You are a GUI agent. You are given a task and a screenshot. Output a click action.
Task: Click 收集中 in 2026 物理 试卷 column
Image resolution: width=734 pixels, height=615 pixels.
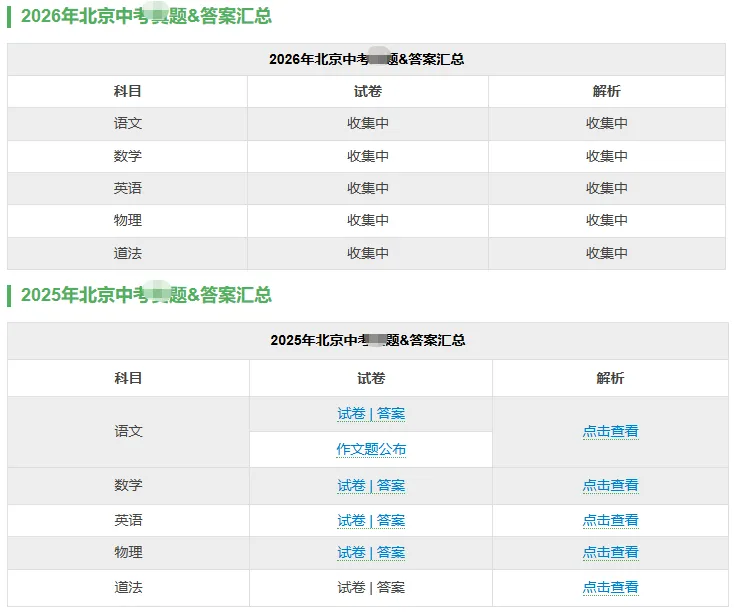point(368,220)
